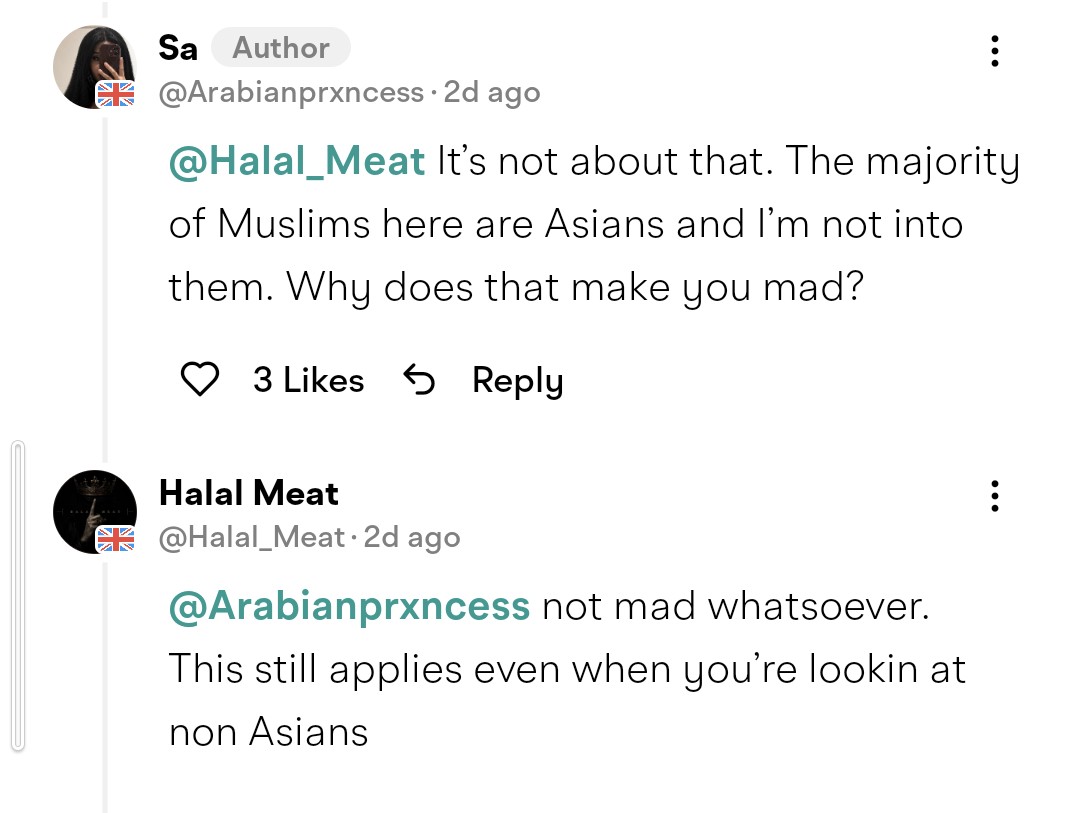Click the reply arrow icon

(x=419, y=379)
